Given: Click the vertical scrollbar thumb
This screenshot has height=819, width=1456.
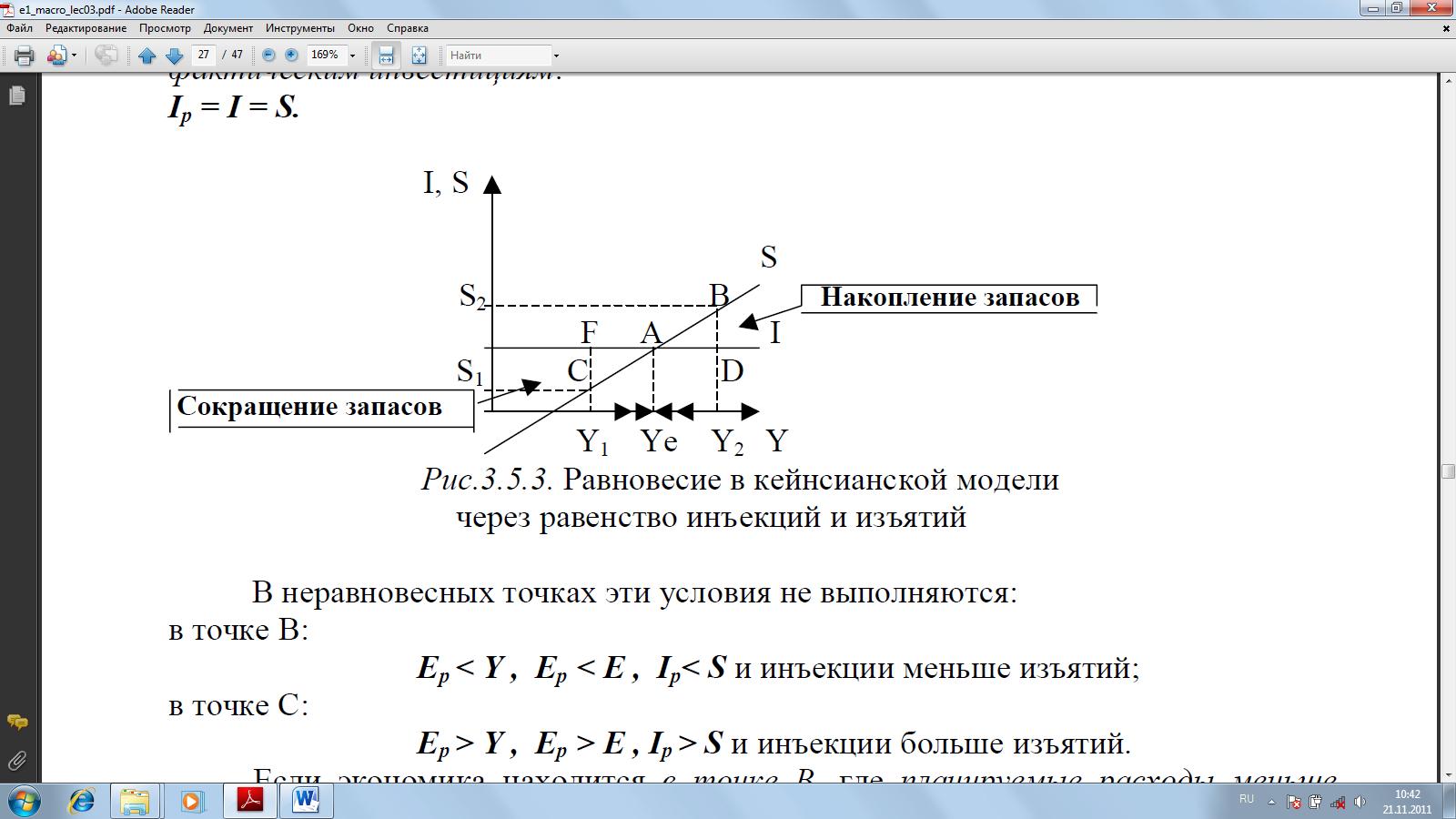Looking at the screenshot, I should pos(1448,470).
